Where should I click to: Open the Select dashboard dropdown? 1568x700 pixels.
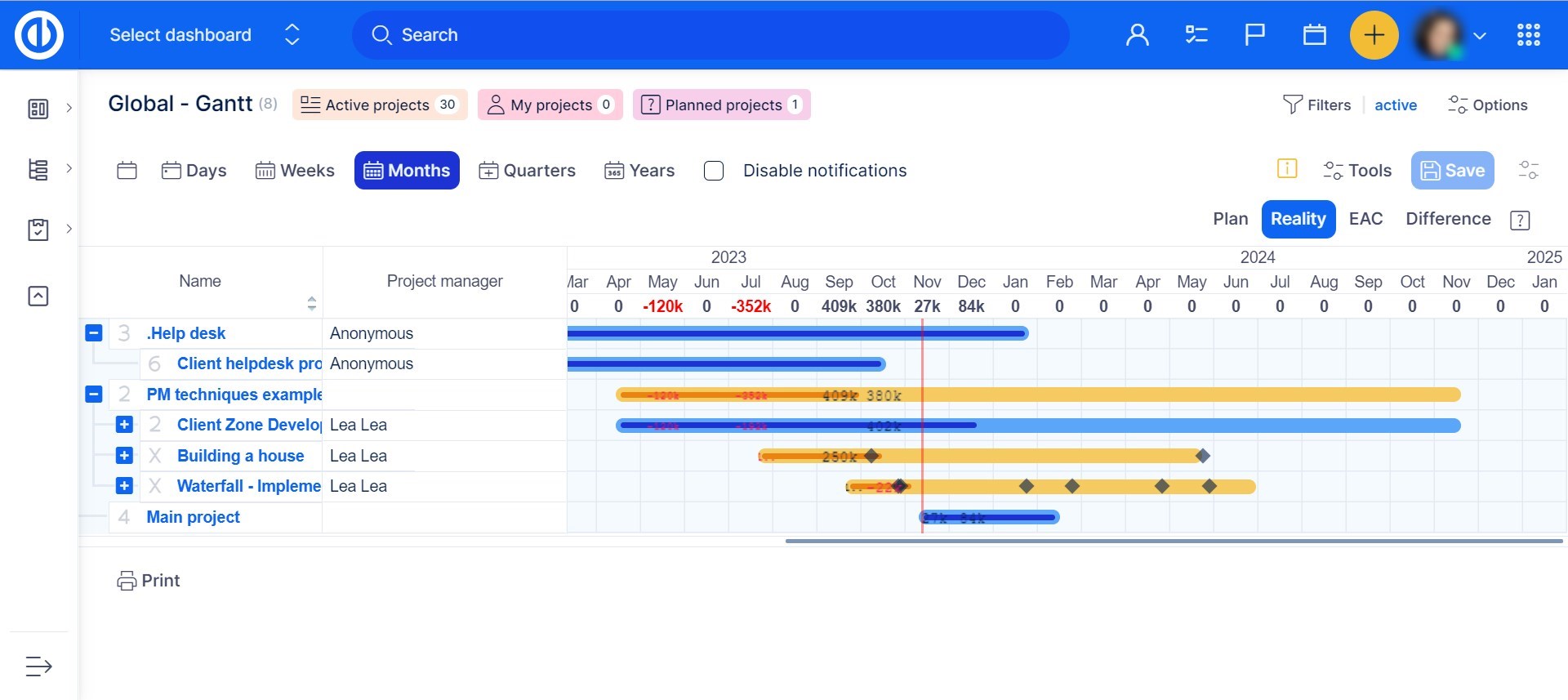click(204, 35)
